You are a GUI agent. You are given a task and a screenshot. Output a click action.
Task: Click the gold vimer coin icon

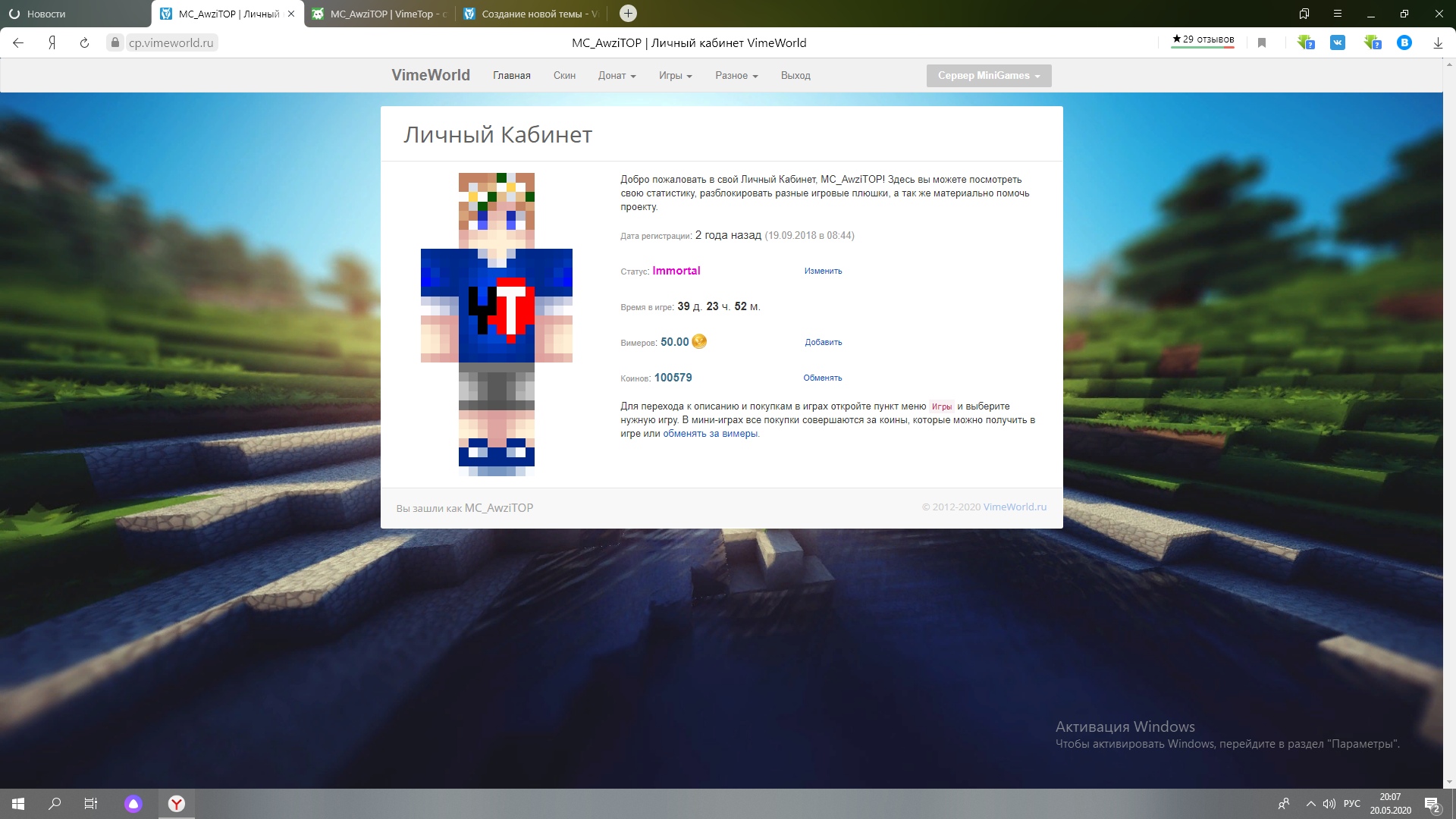pos(699,342)
